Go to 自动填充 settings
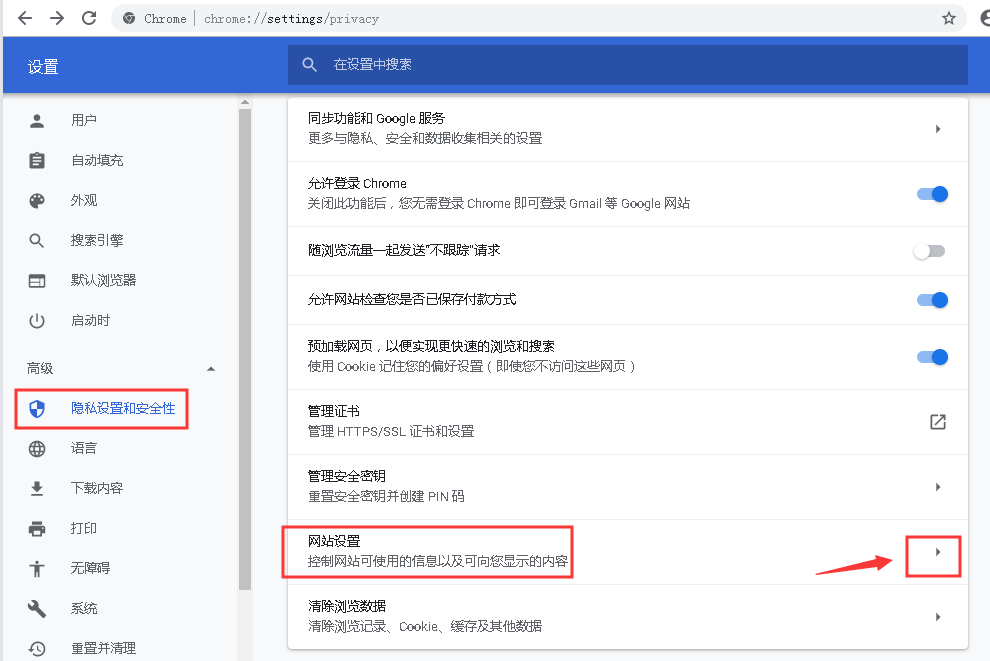 pyautogui.click(x=97, y=160)
